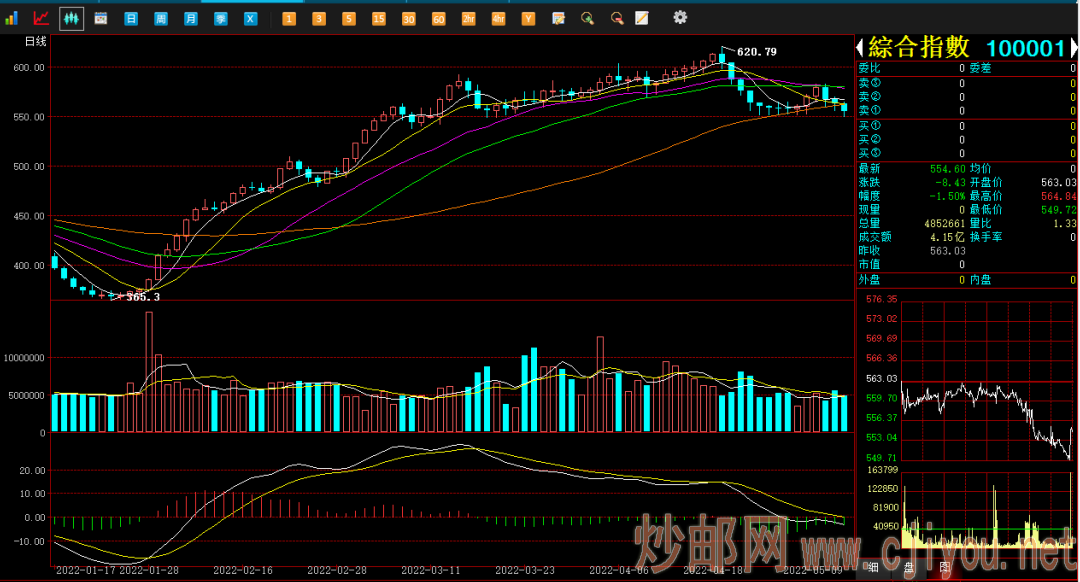Go to next index with right arrow

(1073, 47)
